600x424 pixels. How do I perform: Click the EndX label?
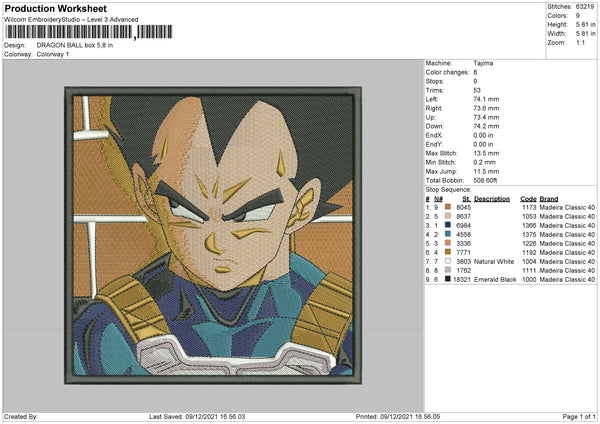(434, 135)
